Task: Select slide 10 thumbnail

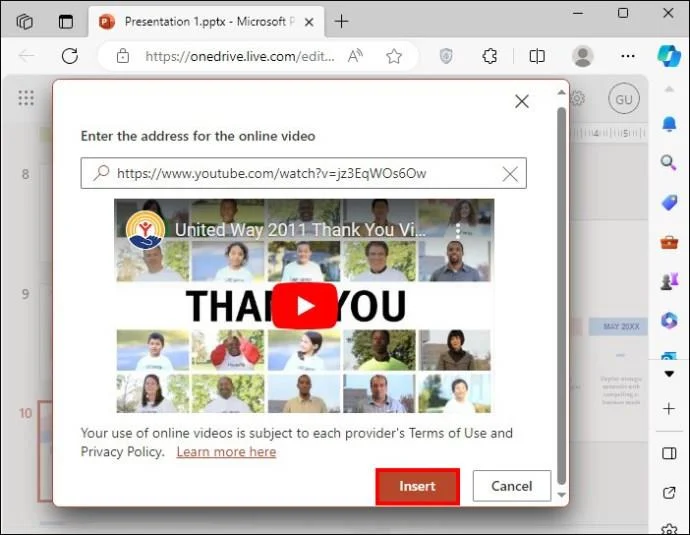Action: pos(45,451)
